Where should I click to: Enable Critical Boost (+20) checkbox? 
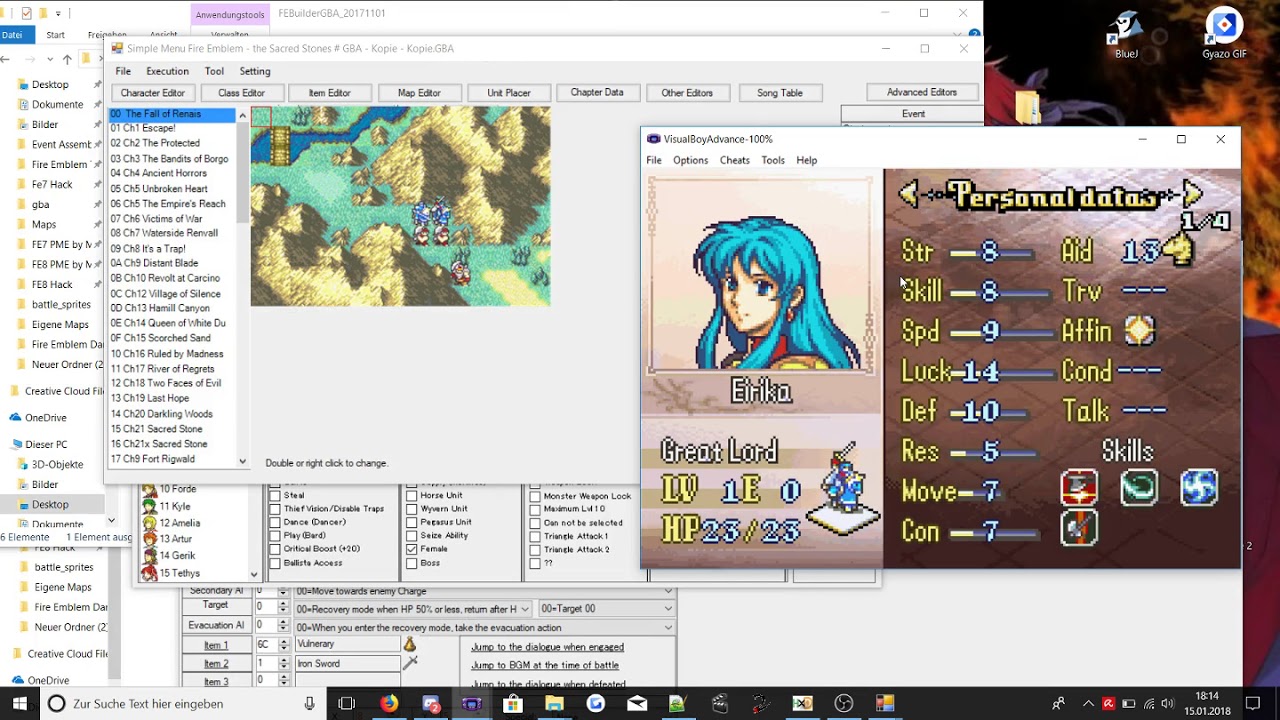click(275, 549)
